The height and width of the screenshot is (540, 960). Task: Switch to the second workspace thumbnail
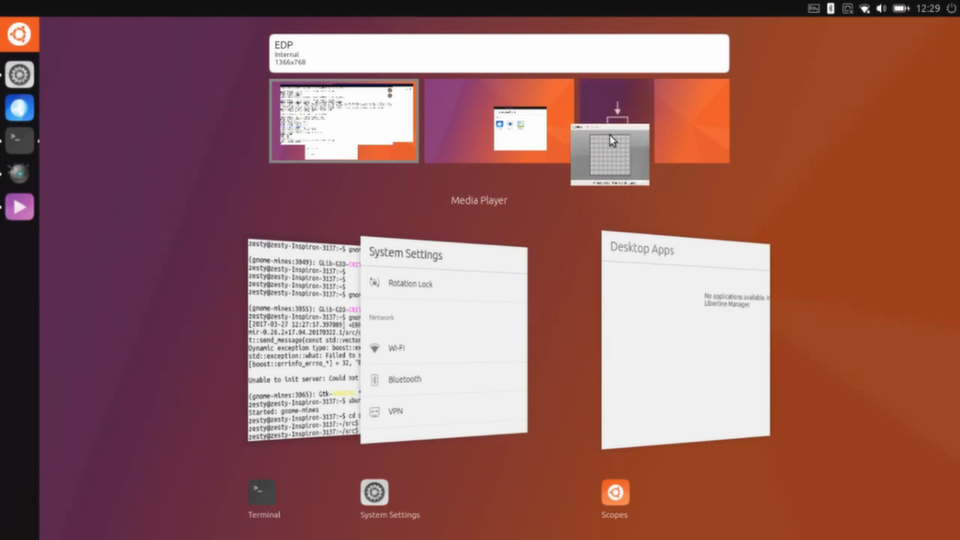tap(498, 121)
